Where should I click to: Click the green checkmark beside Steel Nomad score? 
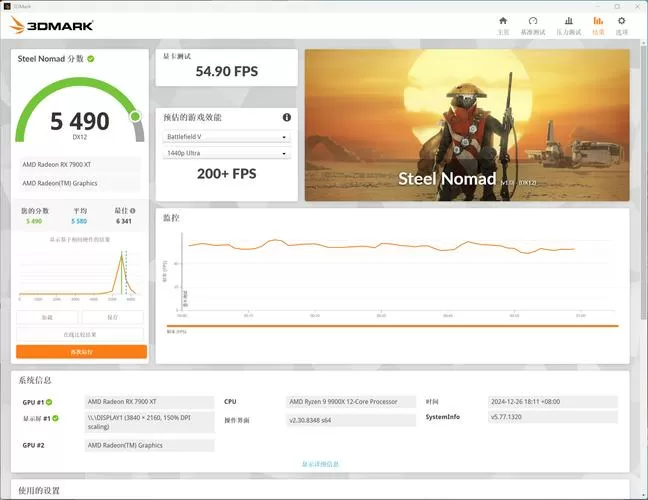pyautogui.click(x=91, y=59)
